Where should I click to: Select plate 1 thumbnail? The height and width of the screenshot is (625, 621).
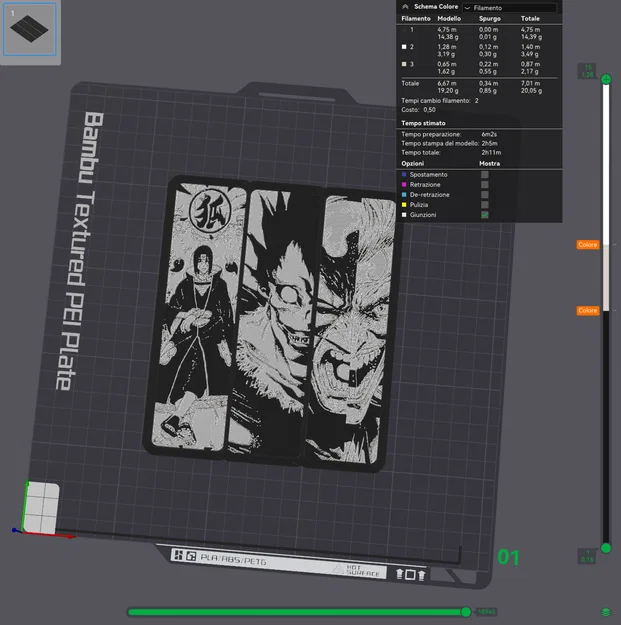[x=29, y=29]
